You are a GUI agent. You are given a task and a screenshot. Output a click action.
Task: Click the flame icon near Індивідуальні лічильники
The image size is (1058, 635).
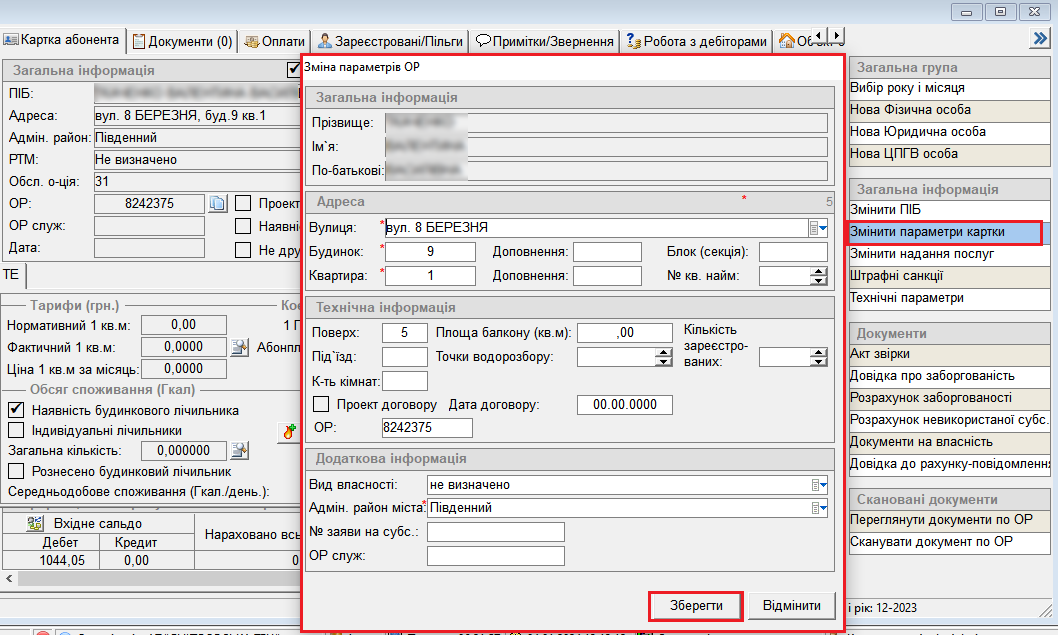[x=290, y=431]
